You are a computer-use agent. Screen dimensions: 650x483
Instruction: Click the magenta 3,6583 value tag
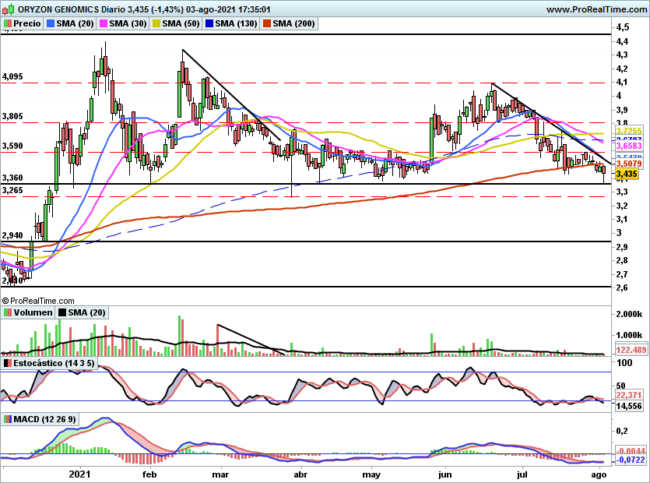click(x=629, y=146)
